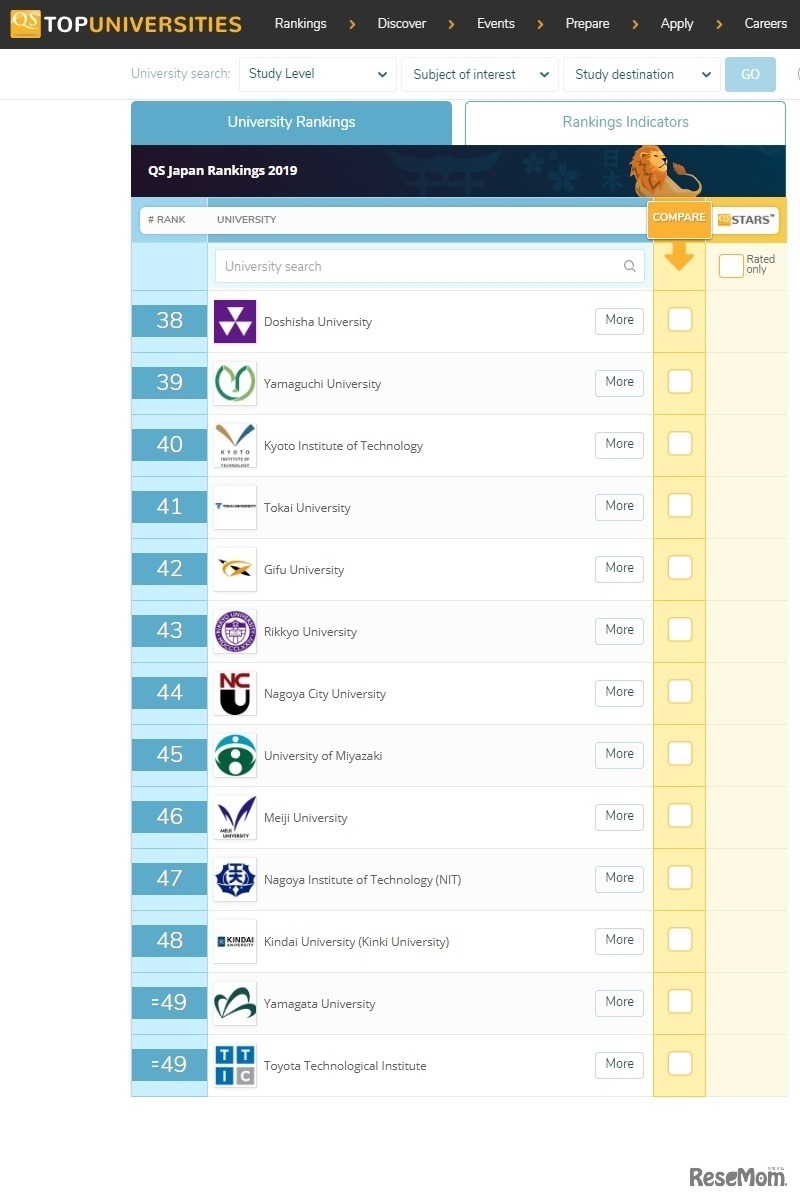Click More for Yamaguchi University
This screenshot has width=800, height=1200.
tap(619, 382)
